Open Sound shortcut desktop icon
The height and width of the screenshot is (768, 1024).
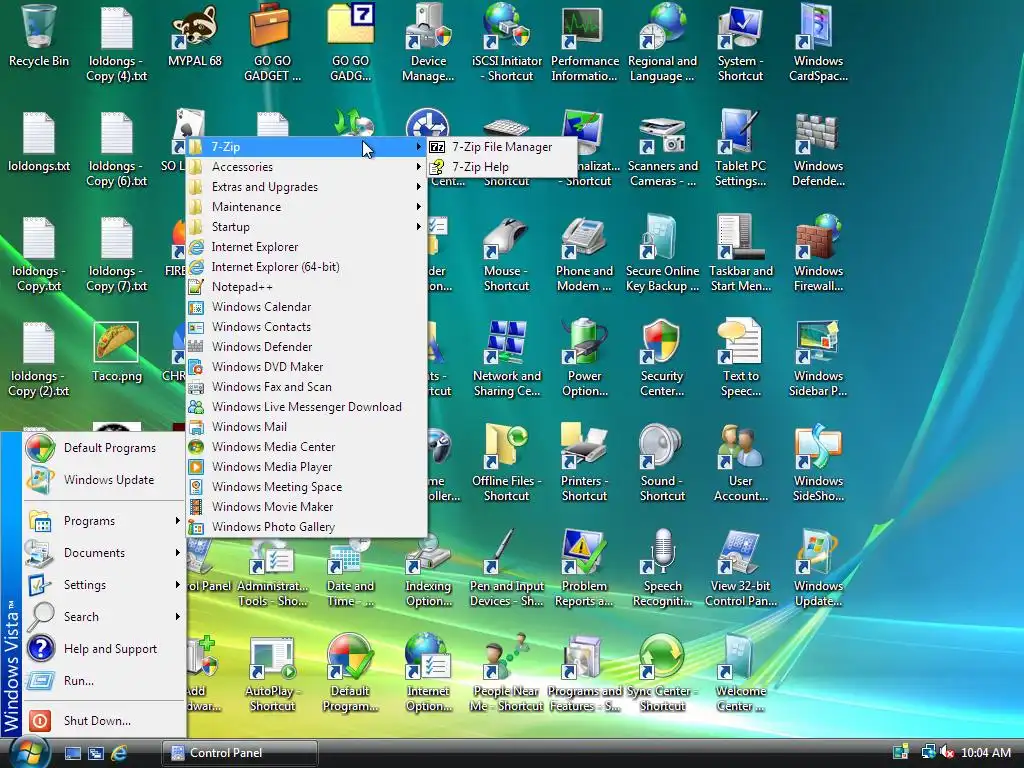(x=662, y=464)
